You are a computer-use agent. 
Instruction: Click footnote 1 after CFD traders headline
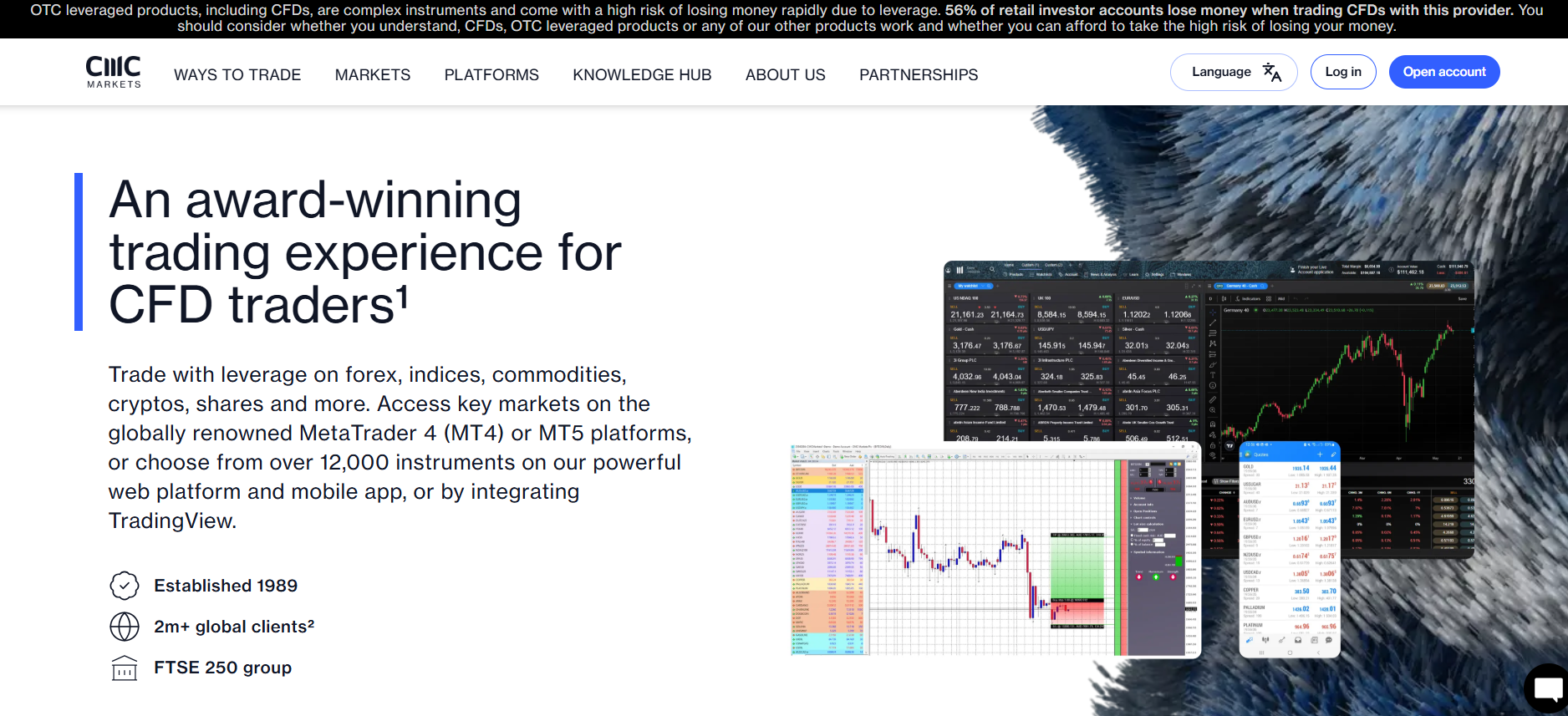402,295
